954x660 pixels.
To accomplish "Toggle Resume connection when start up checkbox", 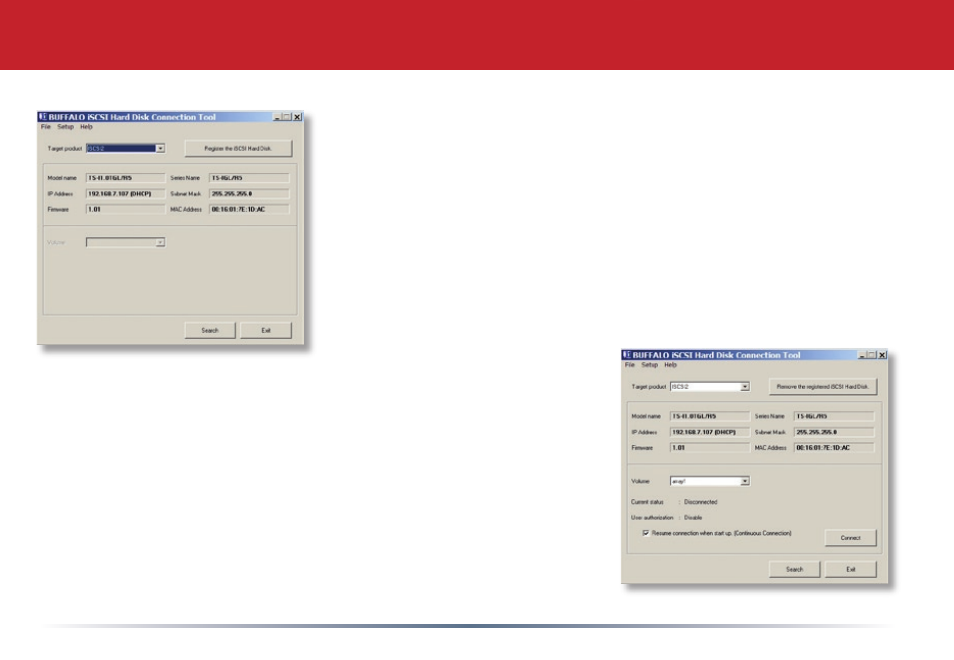I will [646, 533].
